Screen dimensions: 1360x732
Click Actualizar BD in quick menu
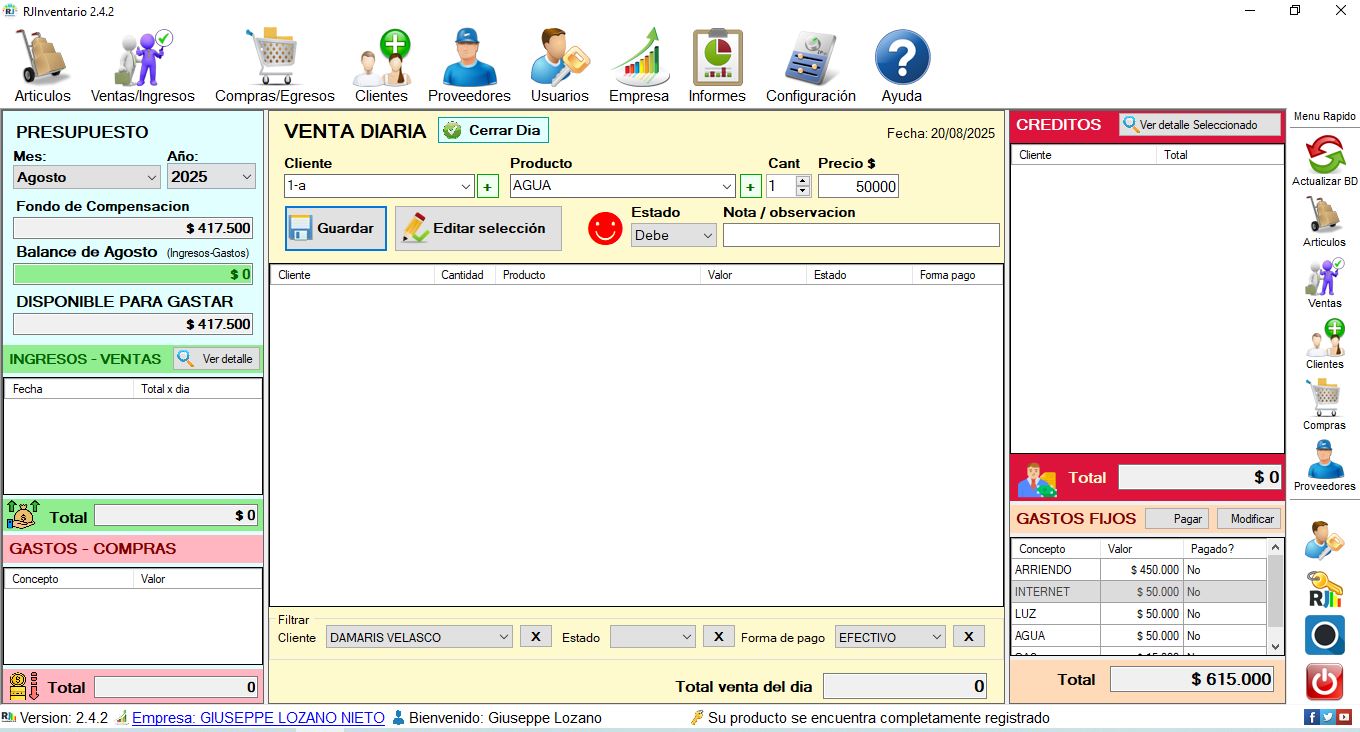coord(1324,161)
